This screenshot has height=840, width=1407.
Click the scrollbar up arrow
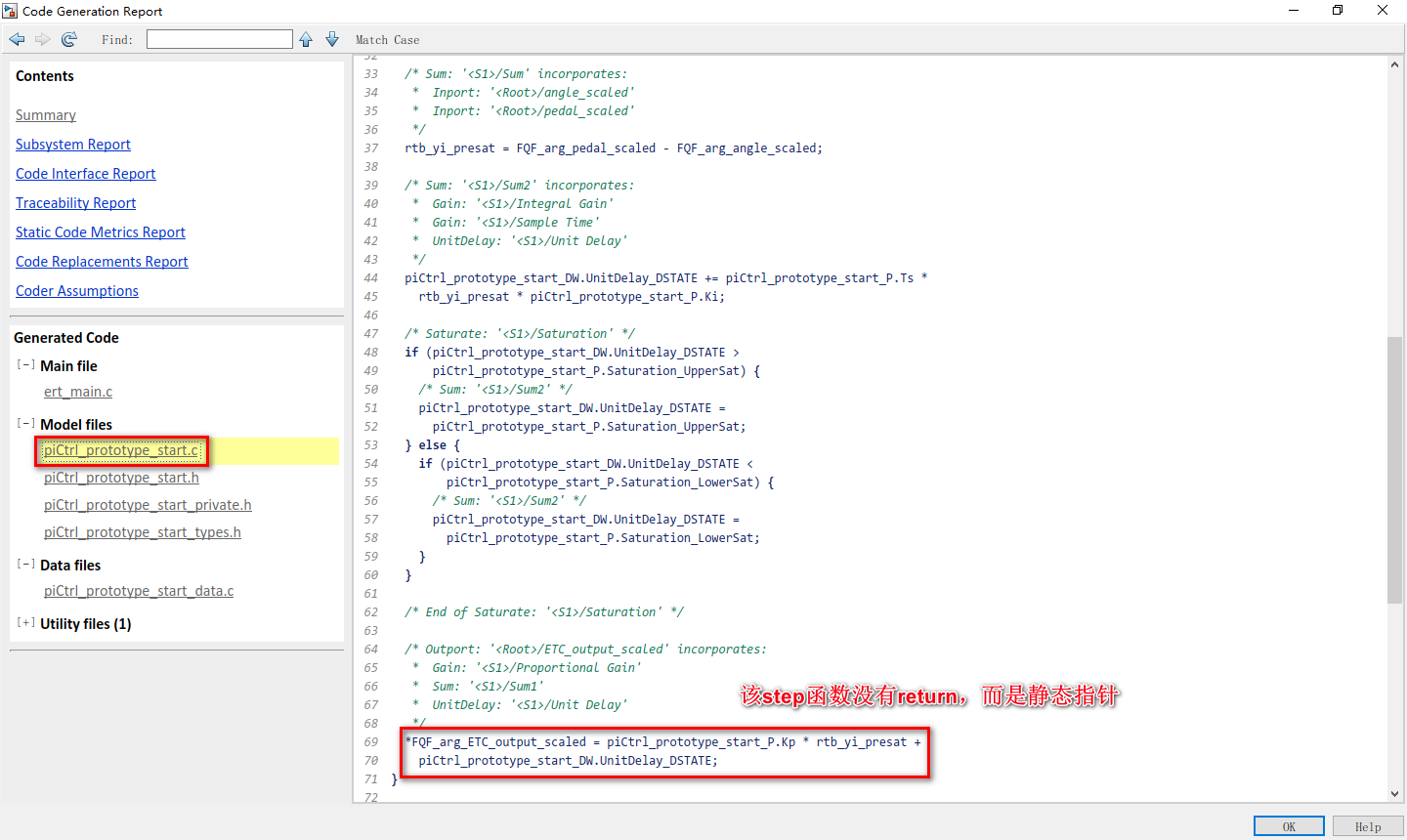pyautogui.click(x=1394, y=63)
